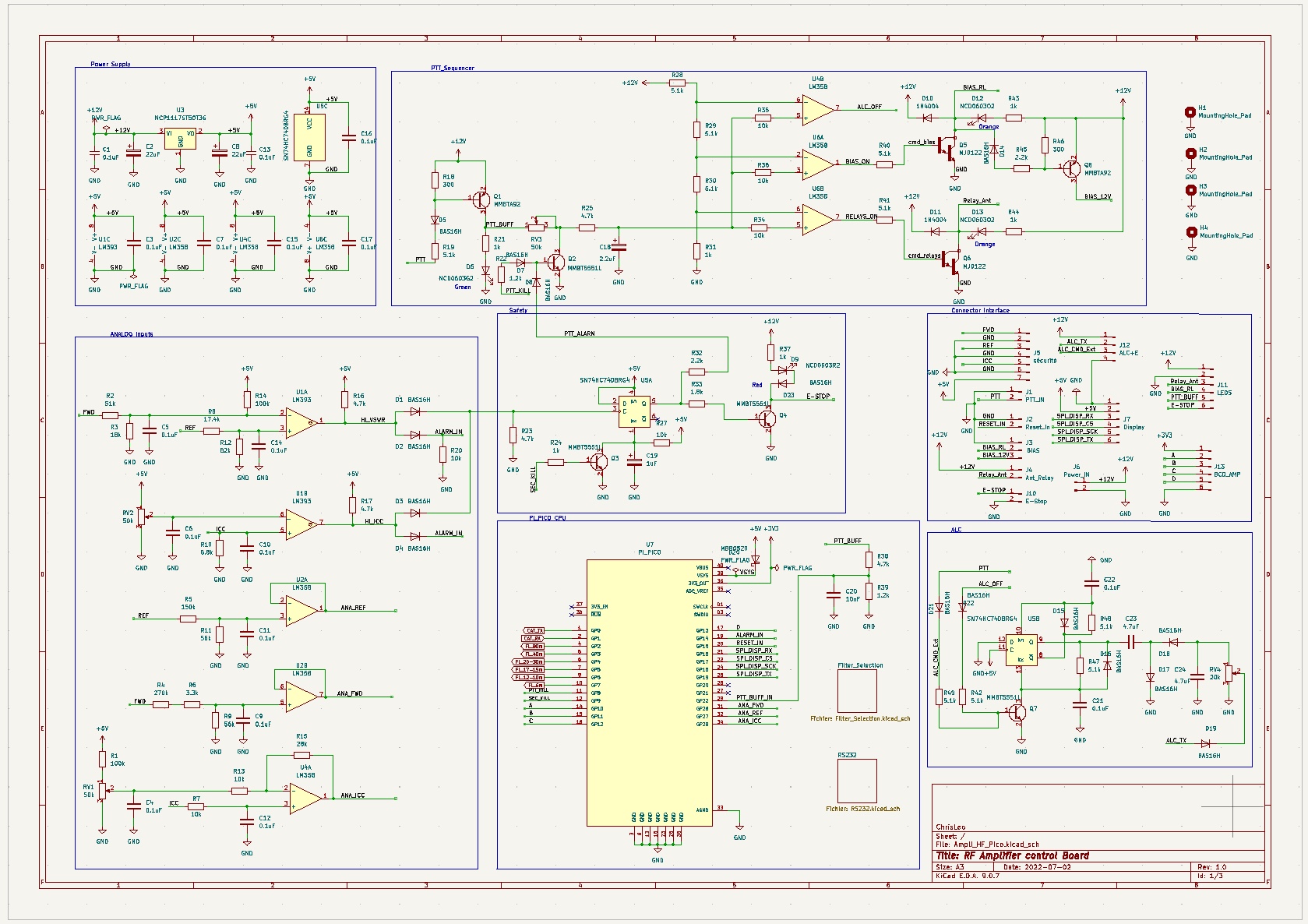Viewport: 1308px width, 924px height.
Task: Select the Q5 MJD122 transistor symbol
Action: click(x=950, y=146)
